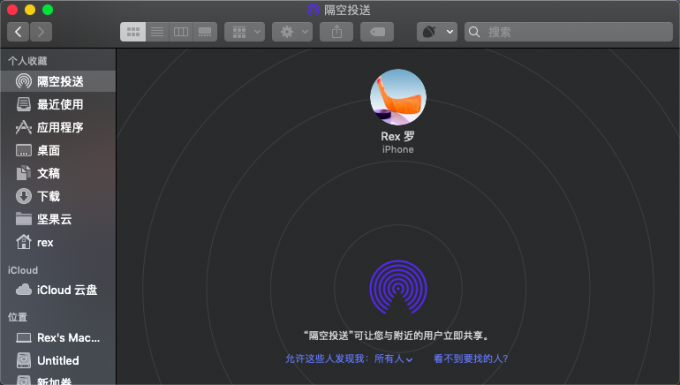680x385 pixels.
Task: Click the Share toolbar button
Action: 337,32
